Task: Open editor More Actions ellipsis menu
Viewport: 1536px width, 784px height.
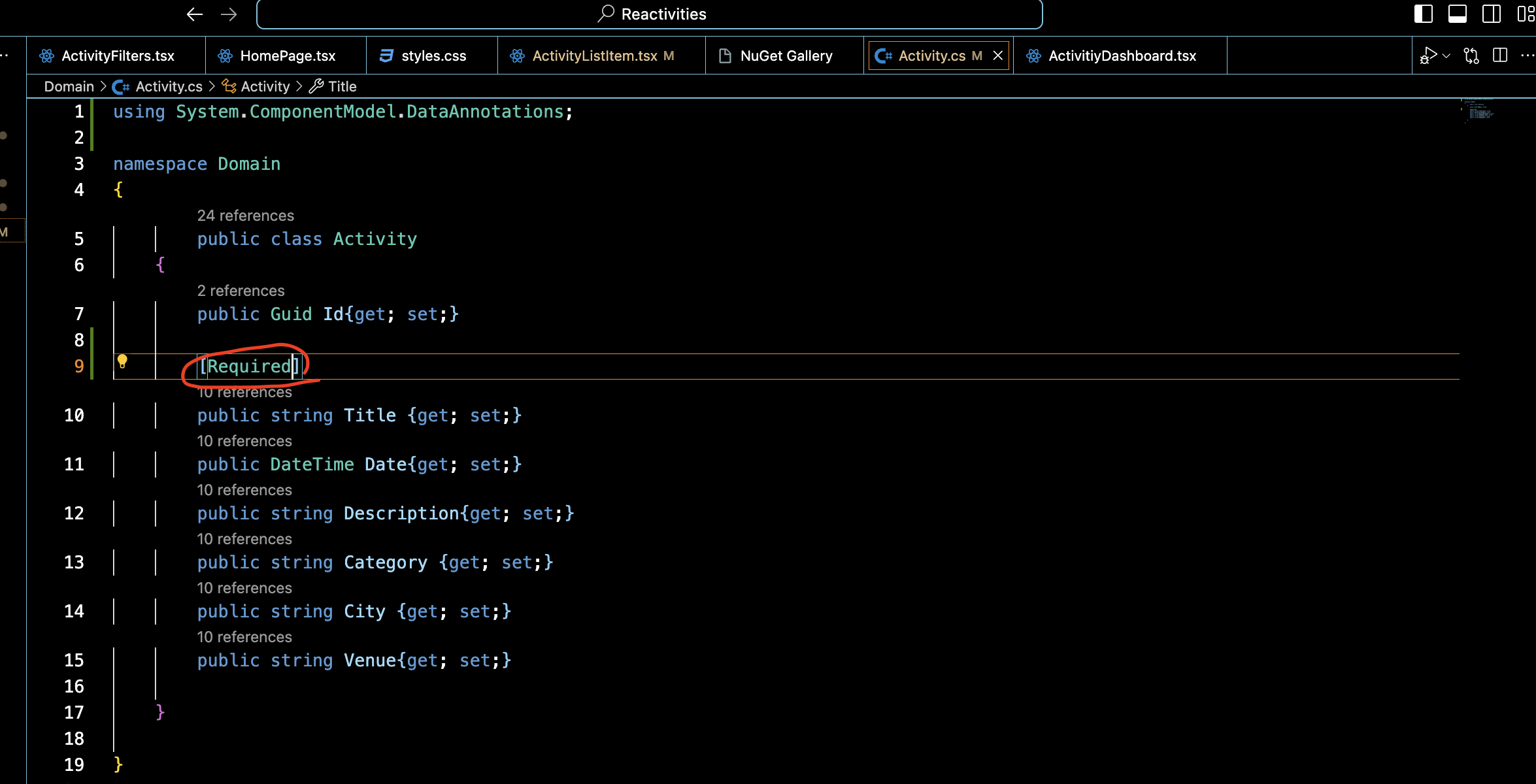Action: pos(1527,56)
